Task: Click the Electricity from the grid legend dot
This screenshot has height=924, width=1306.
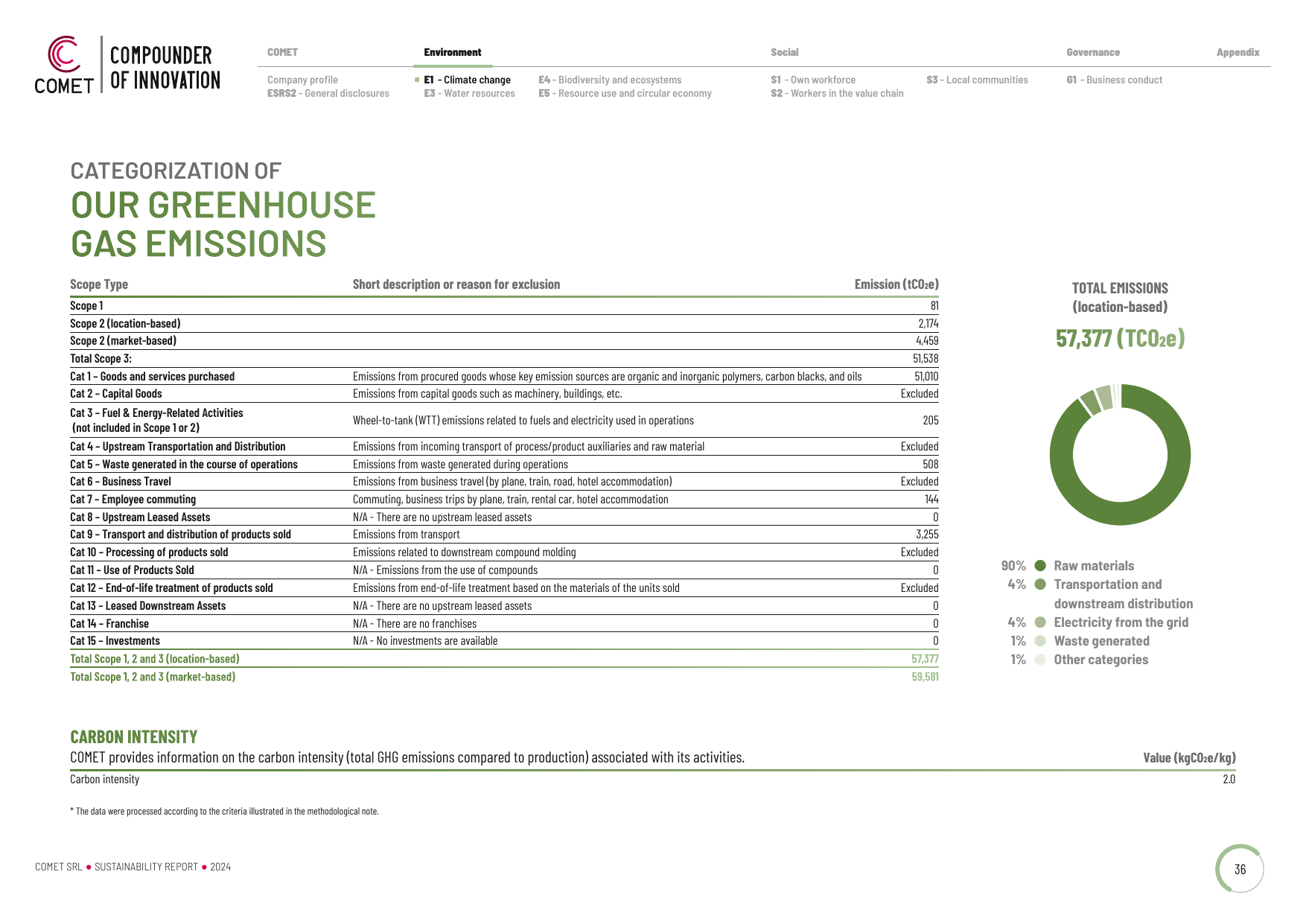Action: [x=1041, y=622]
